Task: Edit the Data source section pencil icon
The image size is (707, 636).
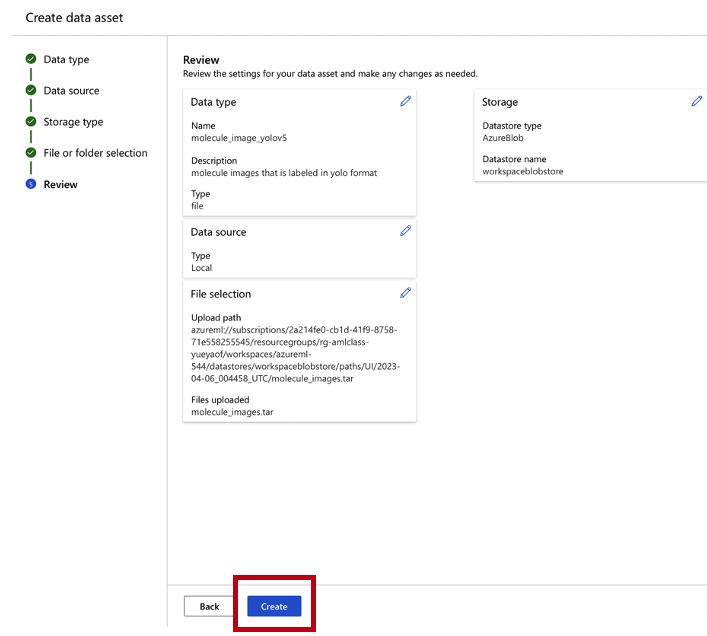Action: pos(405,231)
